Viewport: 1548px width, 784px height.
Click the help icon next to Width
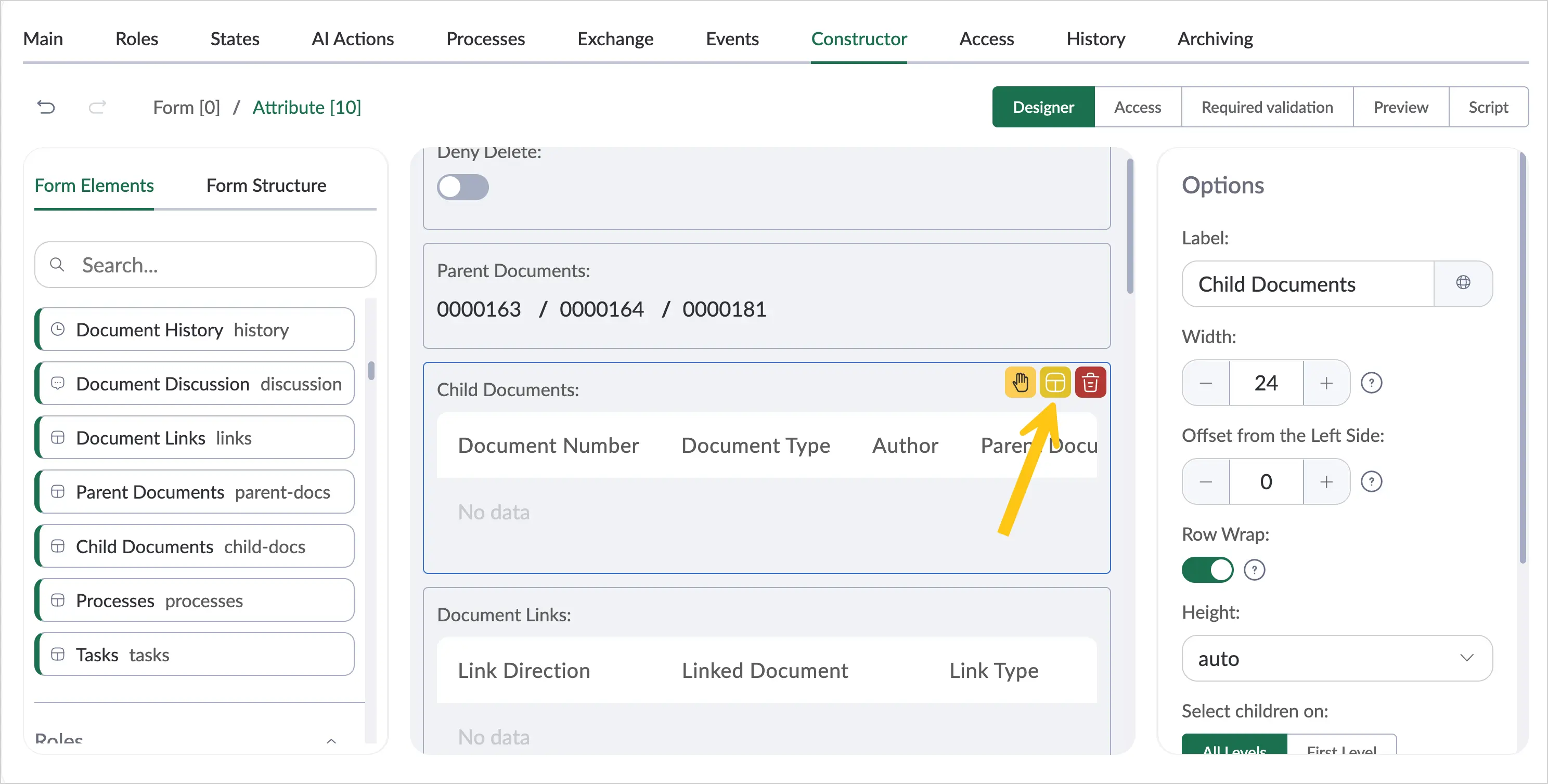(1371, 383)
